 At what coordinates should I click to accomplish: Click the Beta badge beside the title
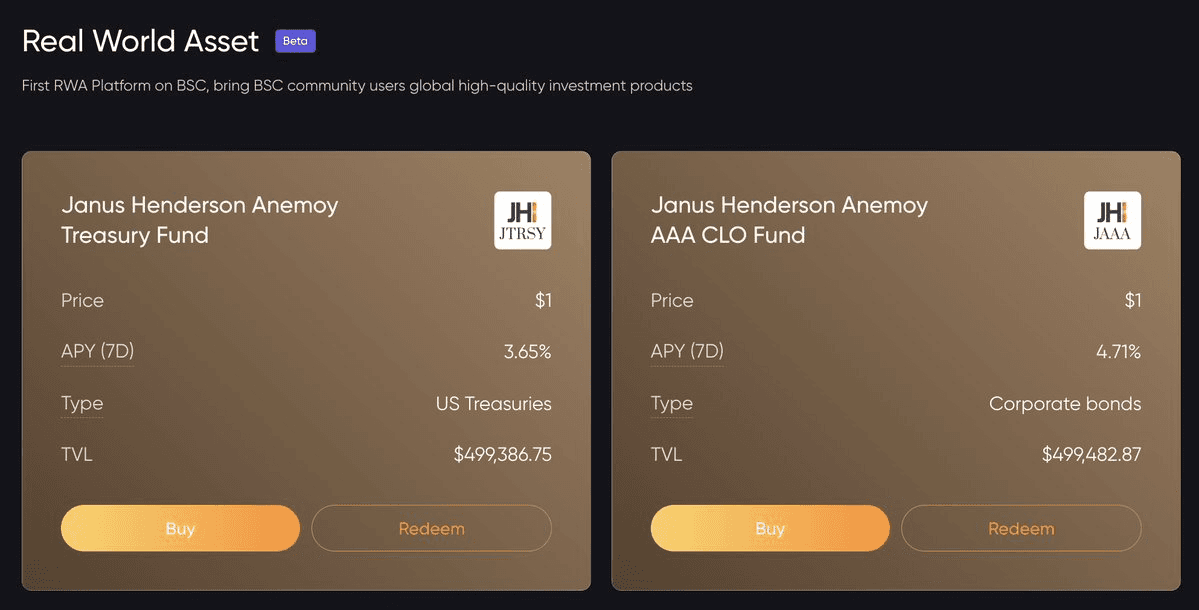coord(295,41)
